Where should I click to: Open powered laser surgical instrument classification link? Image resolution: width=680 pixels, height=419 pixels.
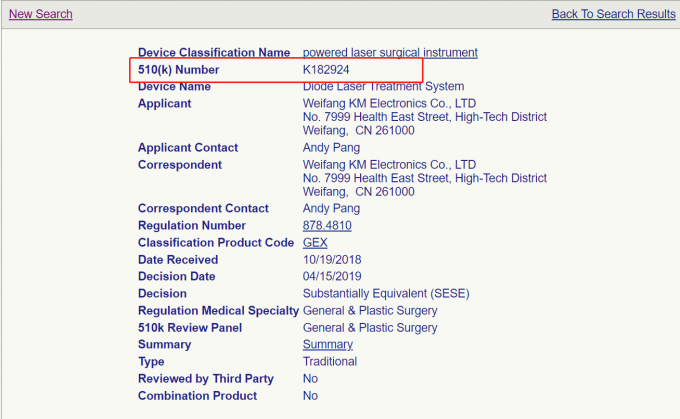(390, 52)
